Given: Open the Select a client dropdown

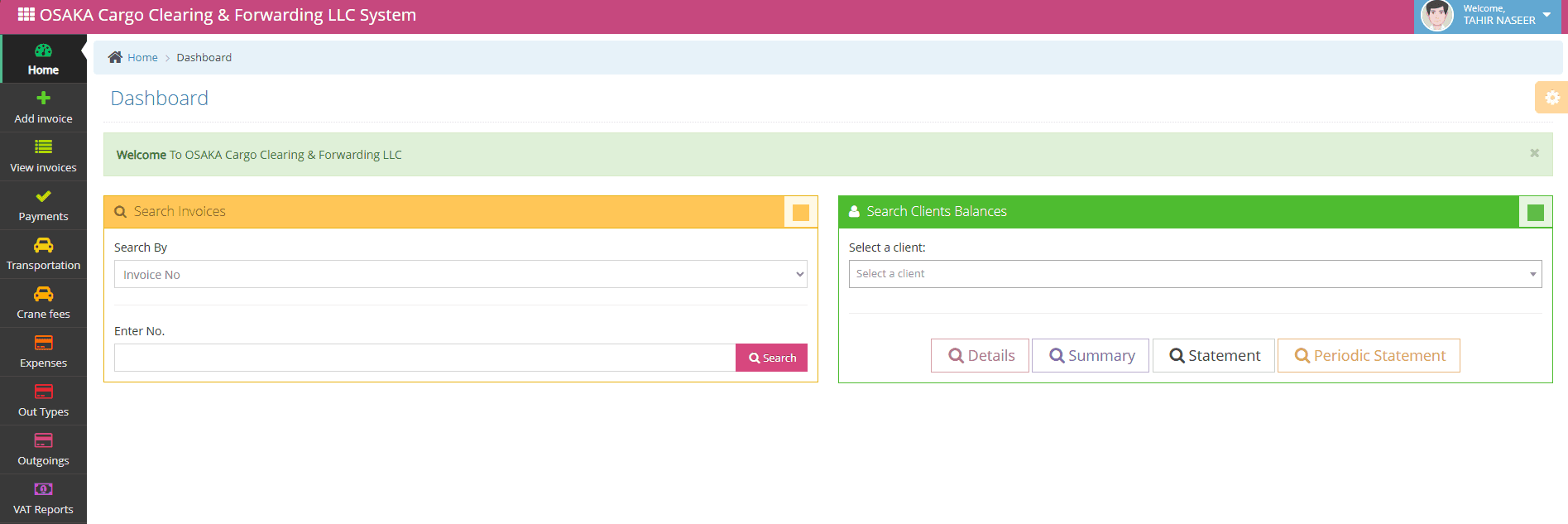Looking at the screenshot, I should click(1195, 274).
